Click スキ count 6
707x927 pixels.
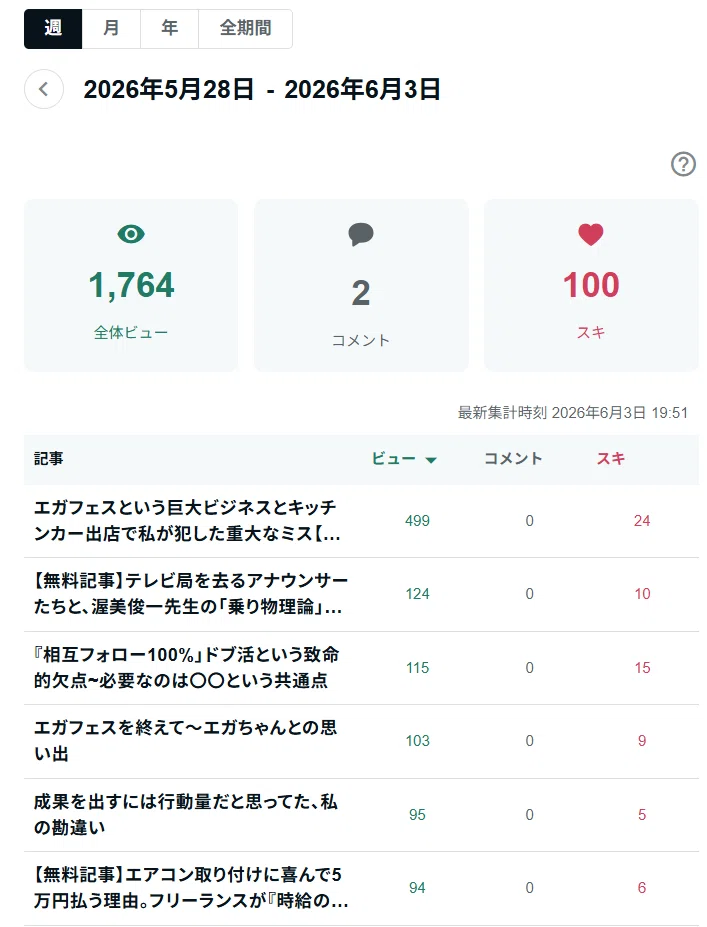point(642,888)
